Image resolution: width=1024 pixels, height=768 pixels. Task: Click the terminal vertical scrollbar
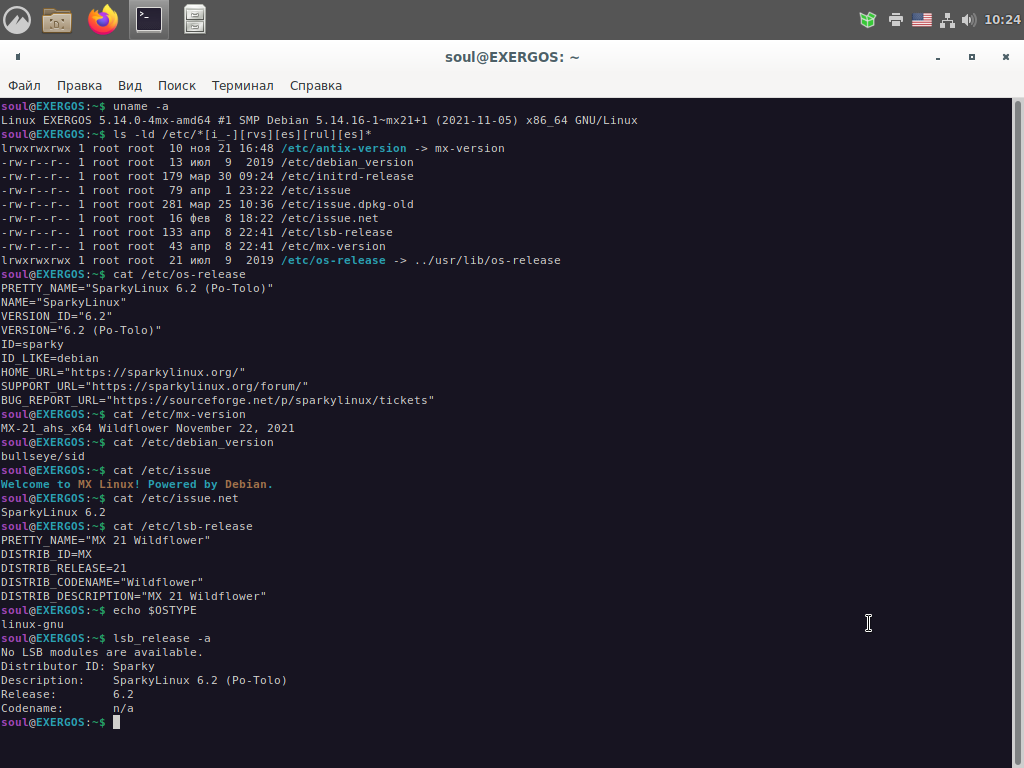pyautogui.click(x=1017, y=433)
